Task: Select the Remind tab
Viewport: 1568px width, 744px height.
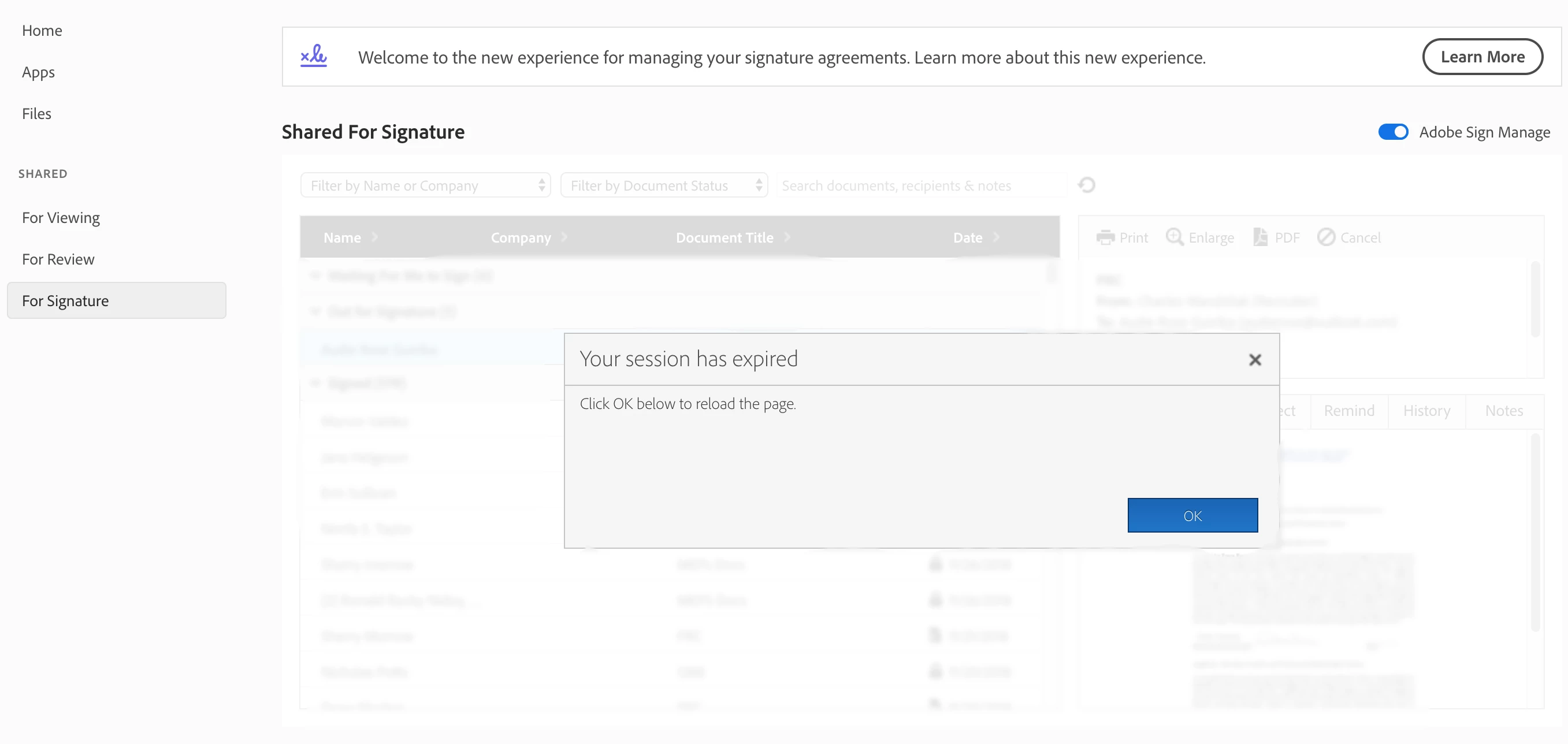Action: pos(1349,411)
